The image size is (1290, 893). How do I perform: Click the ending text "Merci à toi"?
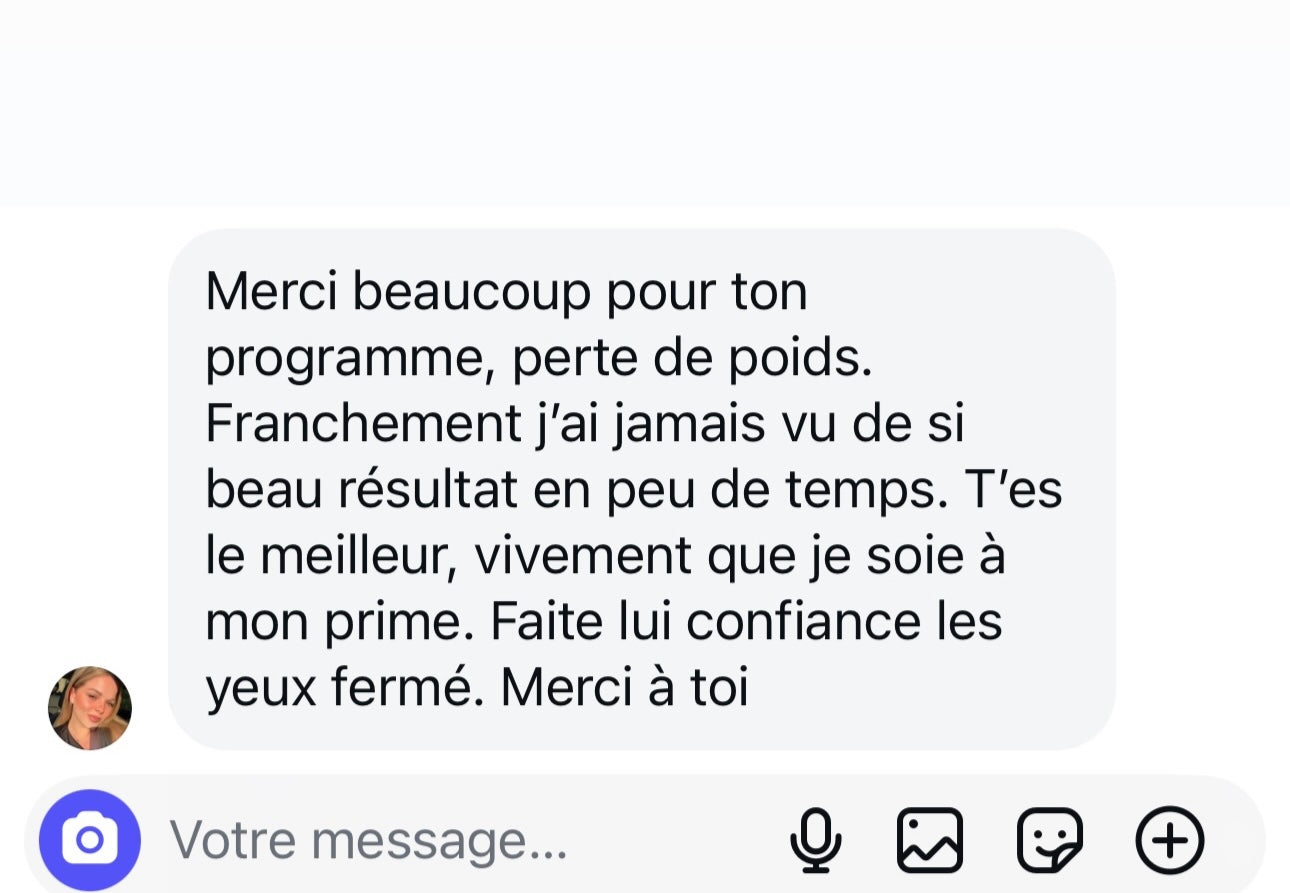pos(624,688)
